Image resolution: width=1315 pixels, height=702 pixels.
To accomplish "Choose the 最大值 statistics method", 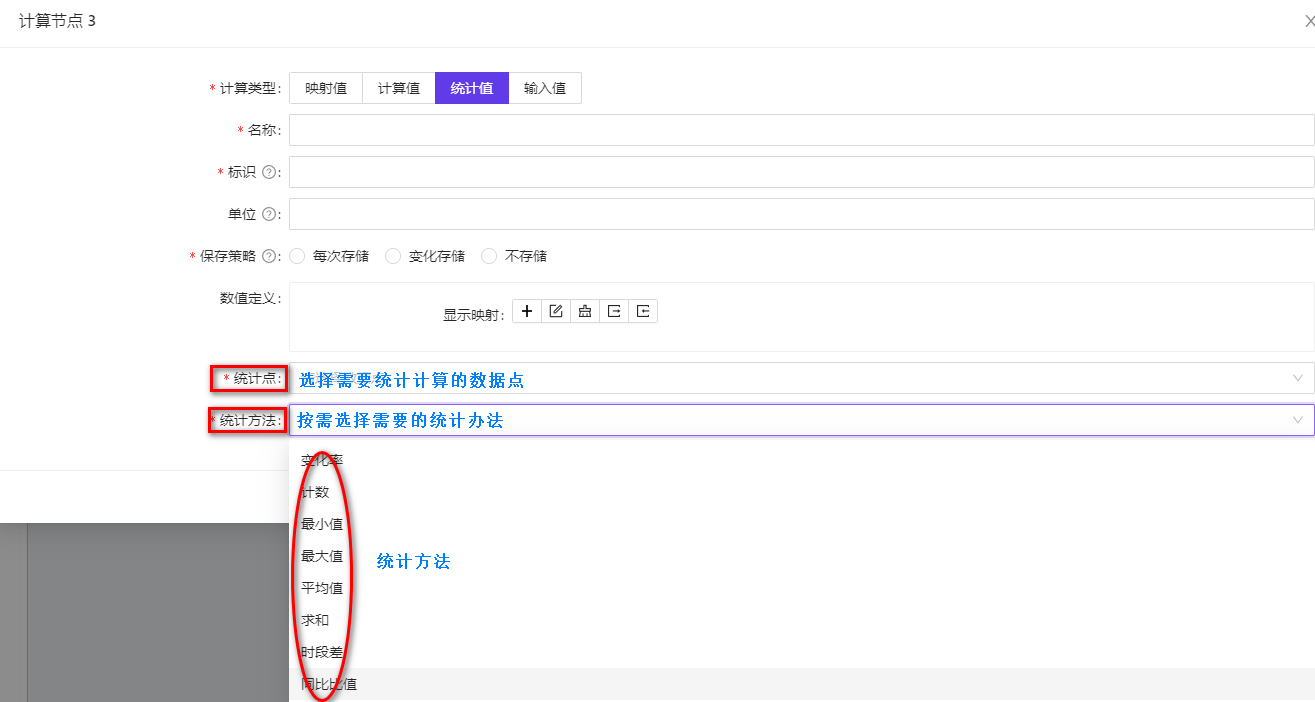I will click(x=320, y=556).
